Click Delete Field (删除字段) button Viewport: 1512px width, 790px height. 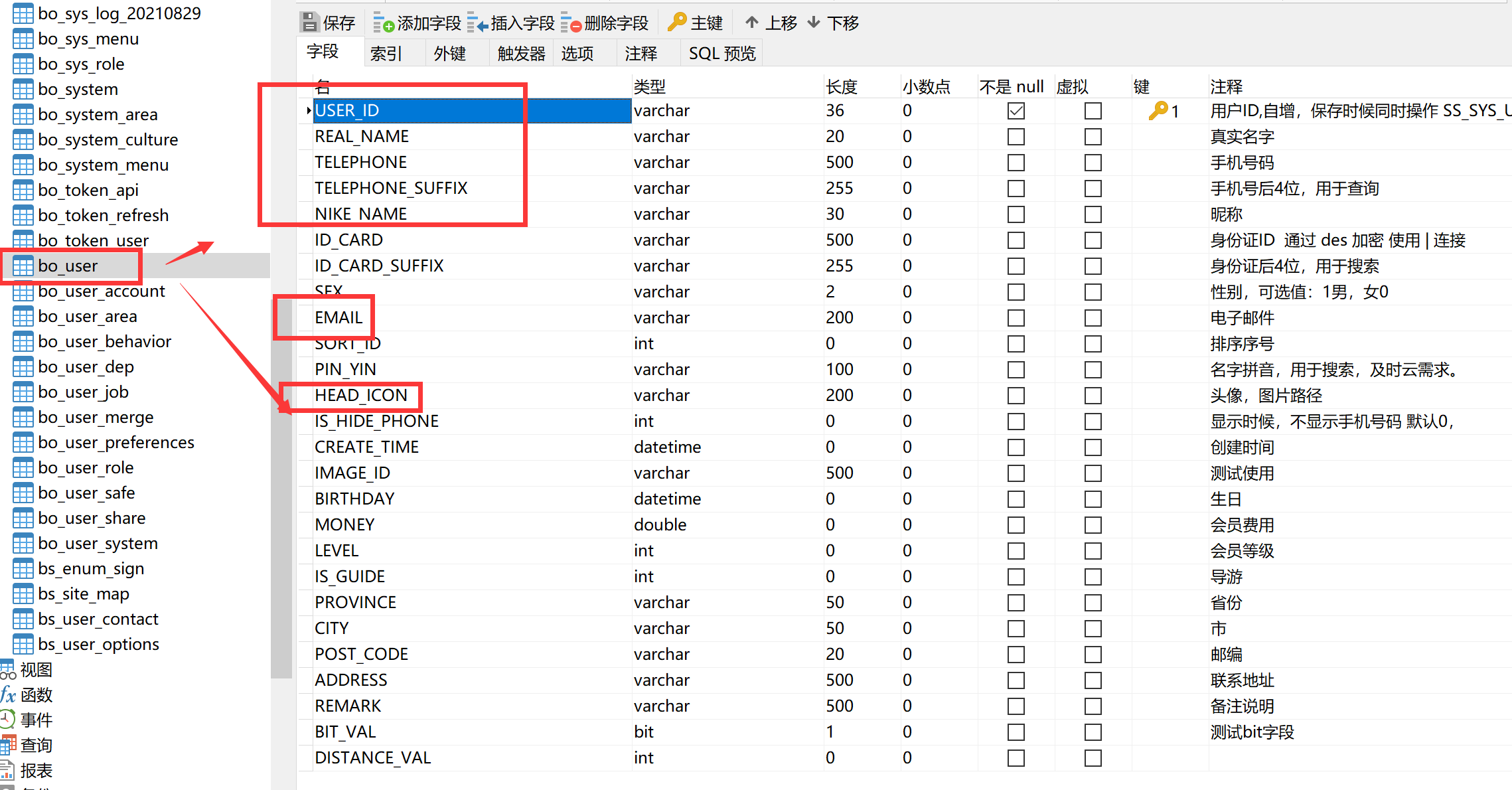click(x=605, y=23)
